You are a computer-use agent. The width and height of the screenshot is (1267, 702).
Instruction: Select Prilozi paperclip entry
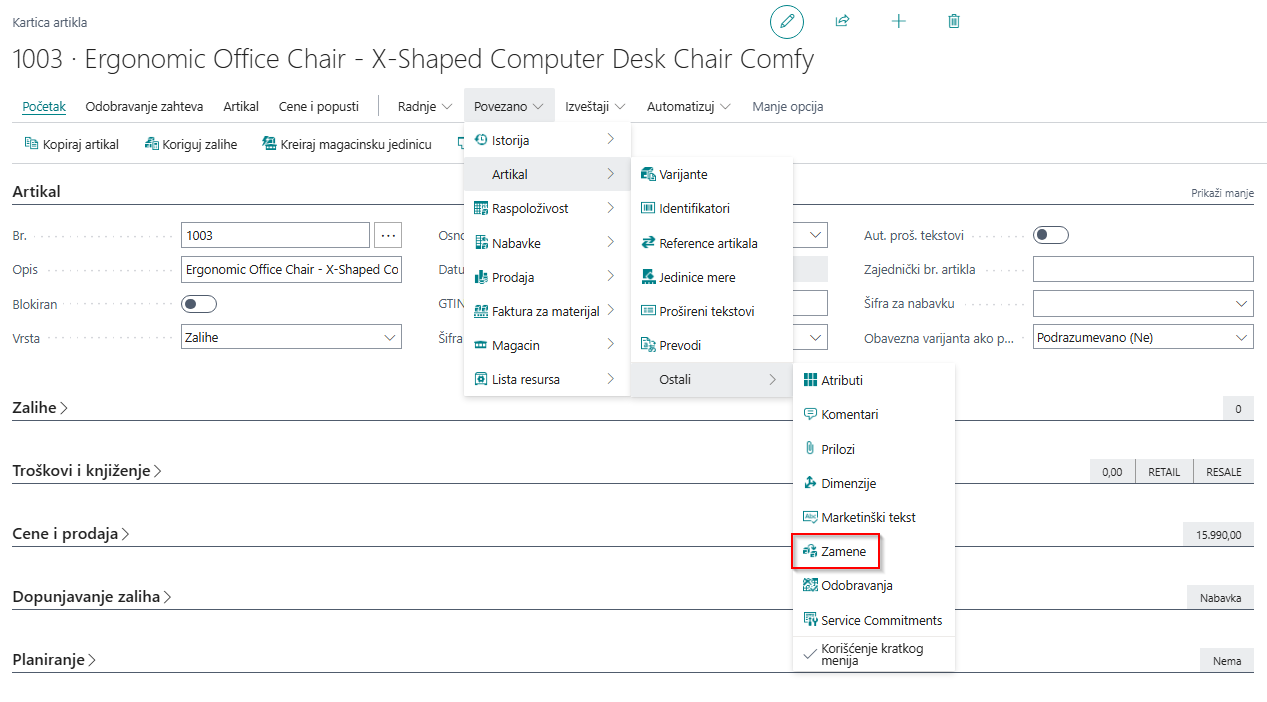(837, 449)
